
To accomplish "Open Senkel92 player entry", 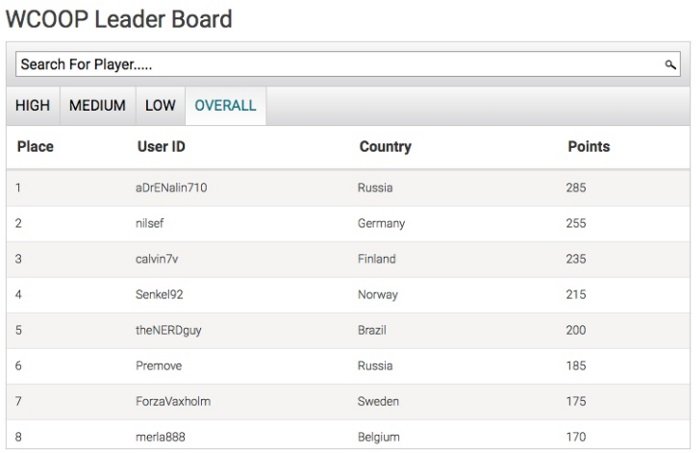I will 159,295.
